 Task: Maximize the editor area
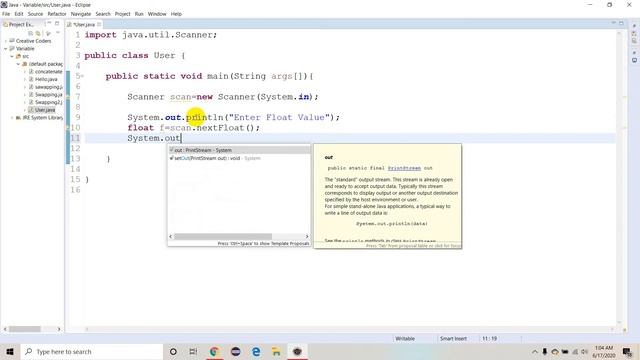[x=621, y=23]
